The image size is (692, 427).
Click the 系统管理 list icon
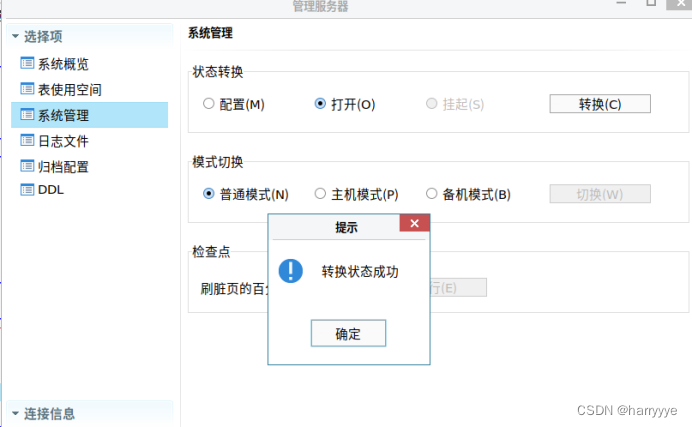27,115
